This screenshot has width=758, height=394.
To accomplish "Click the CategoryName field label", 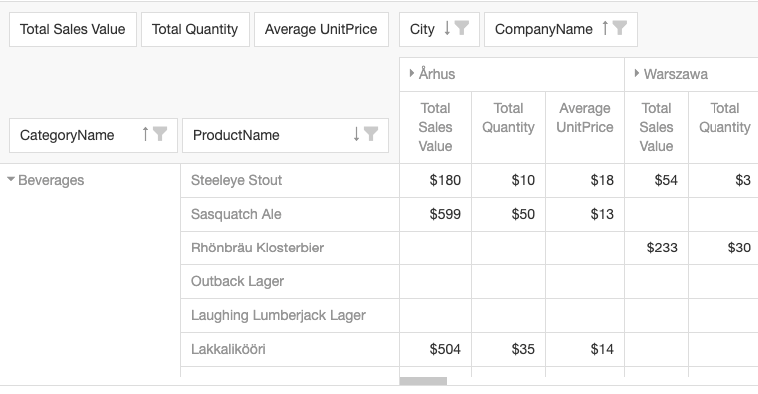I will pyautogui.click(x=67, y=135).
